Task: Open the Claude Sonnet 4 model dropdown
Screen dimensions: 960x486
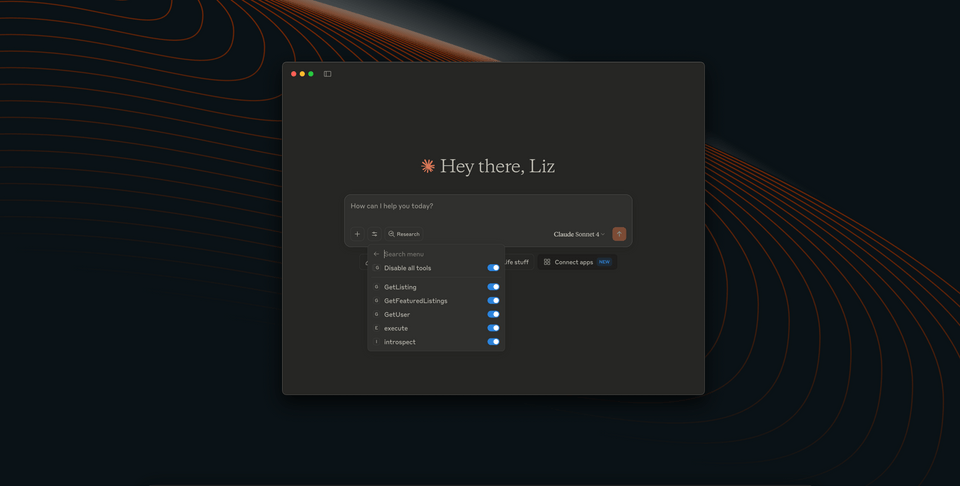Action: 579,234
